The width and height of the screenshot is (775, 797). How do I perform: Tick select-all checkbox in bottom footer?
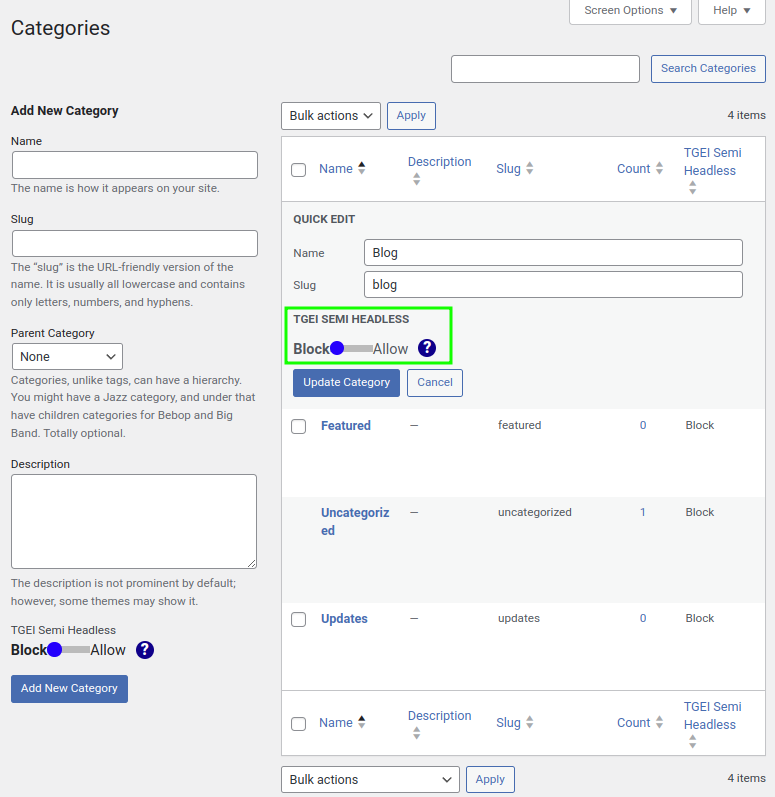click(298, 723)
